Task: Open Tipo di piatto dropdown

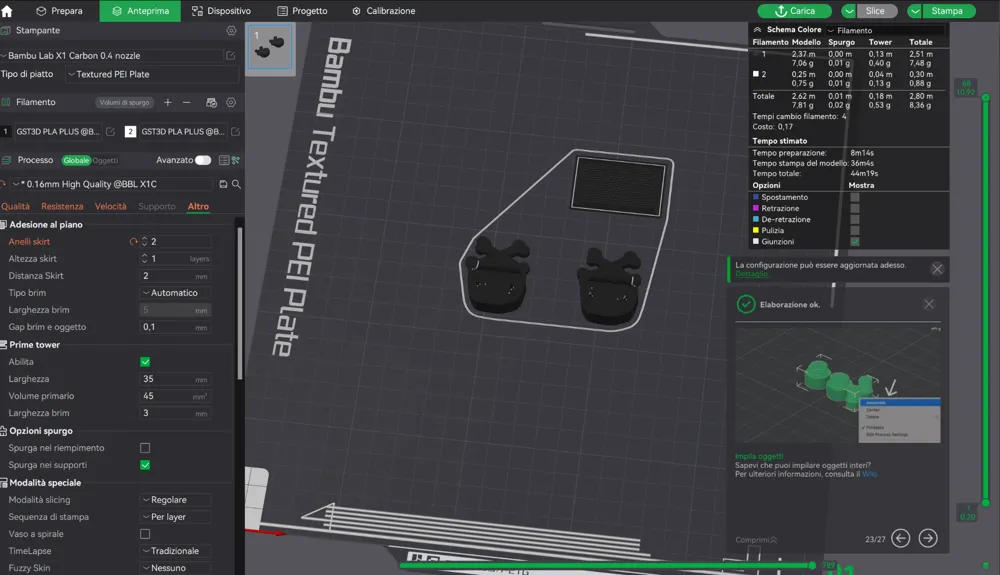Action: (152, 74)
